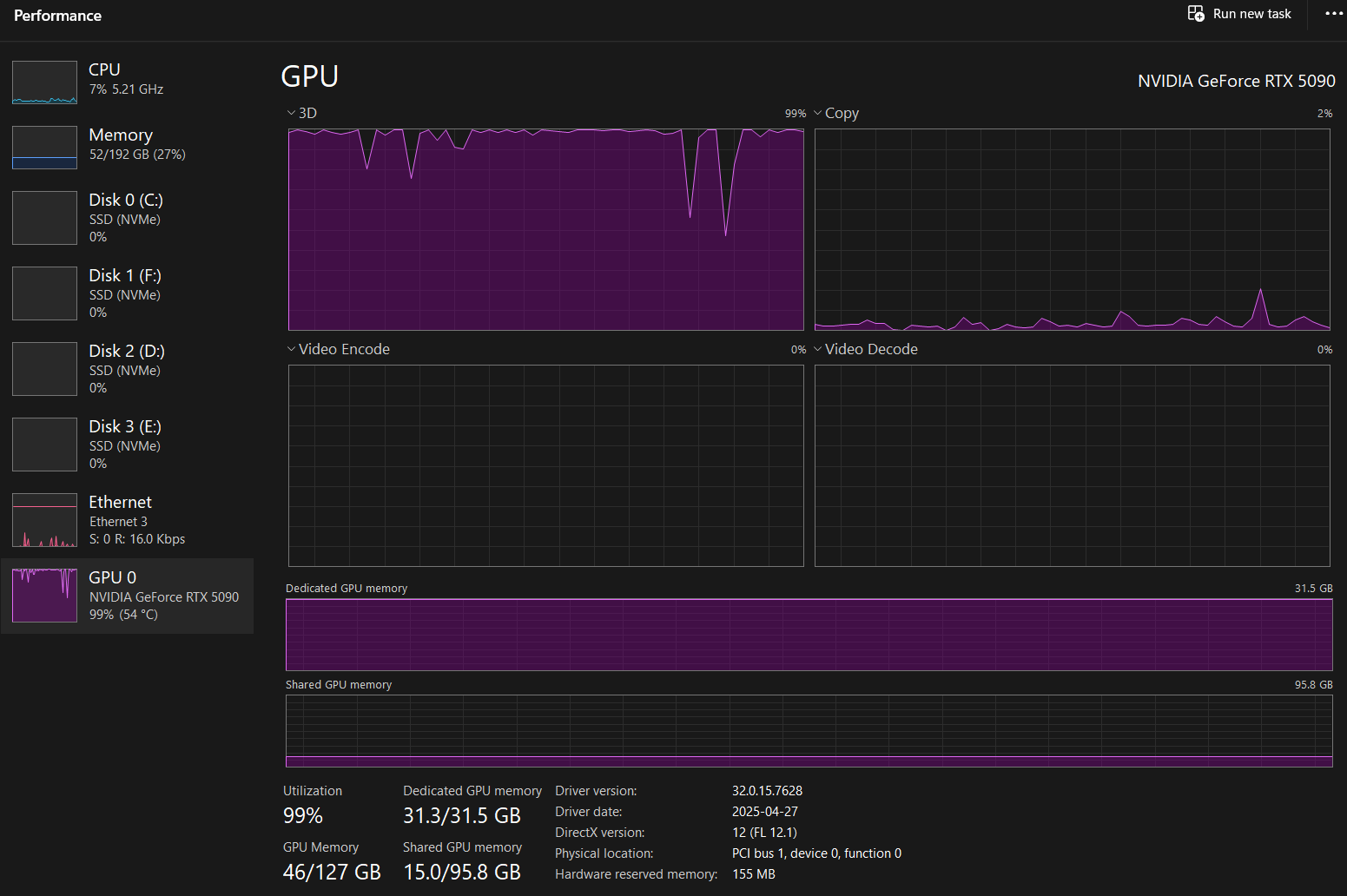Select the GPU 0 sidebar graph thumbnail
Screen dimensions: 1347x896
click(x=44, y=596)
